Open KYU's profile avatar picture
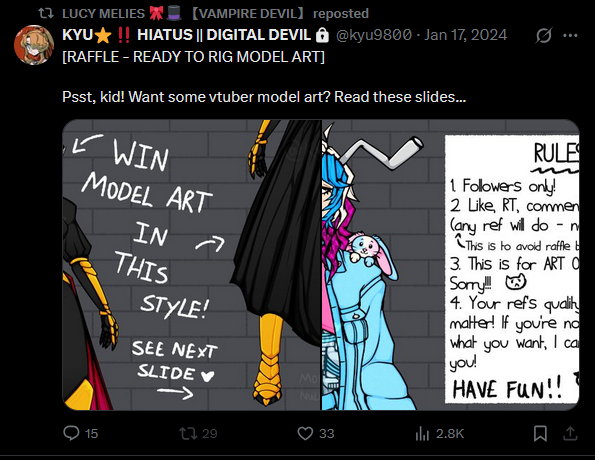Screen dimensions: 595x460 pyautogui.click(x=34, y=45)
